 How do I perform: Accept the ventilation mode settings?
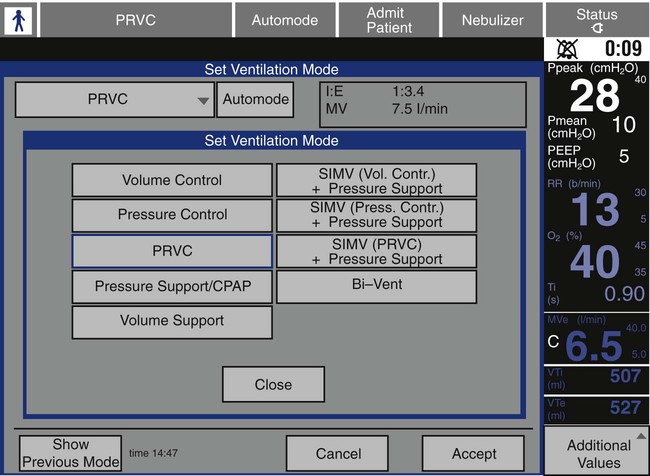click(x=474, y=453)
